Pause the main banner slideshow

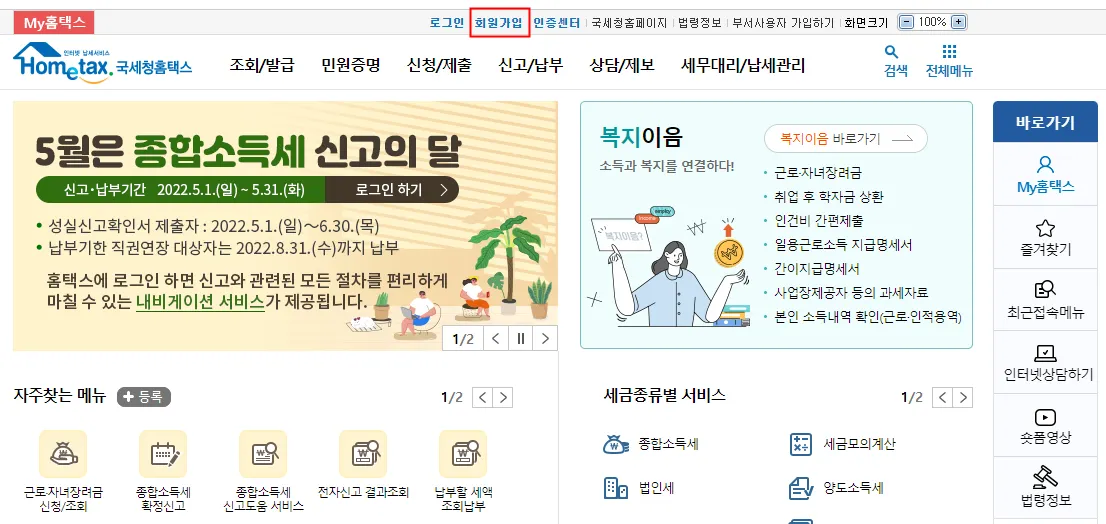pyautogui.click(x=521, y=339)
